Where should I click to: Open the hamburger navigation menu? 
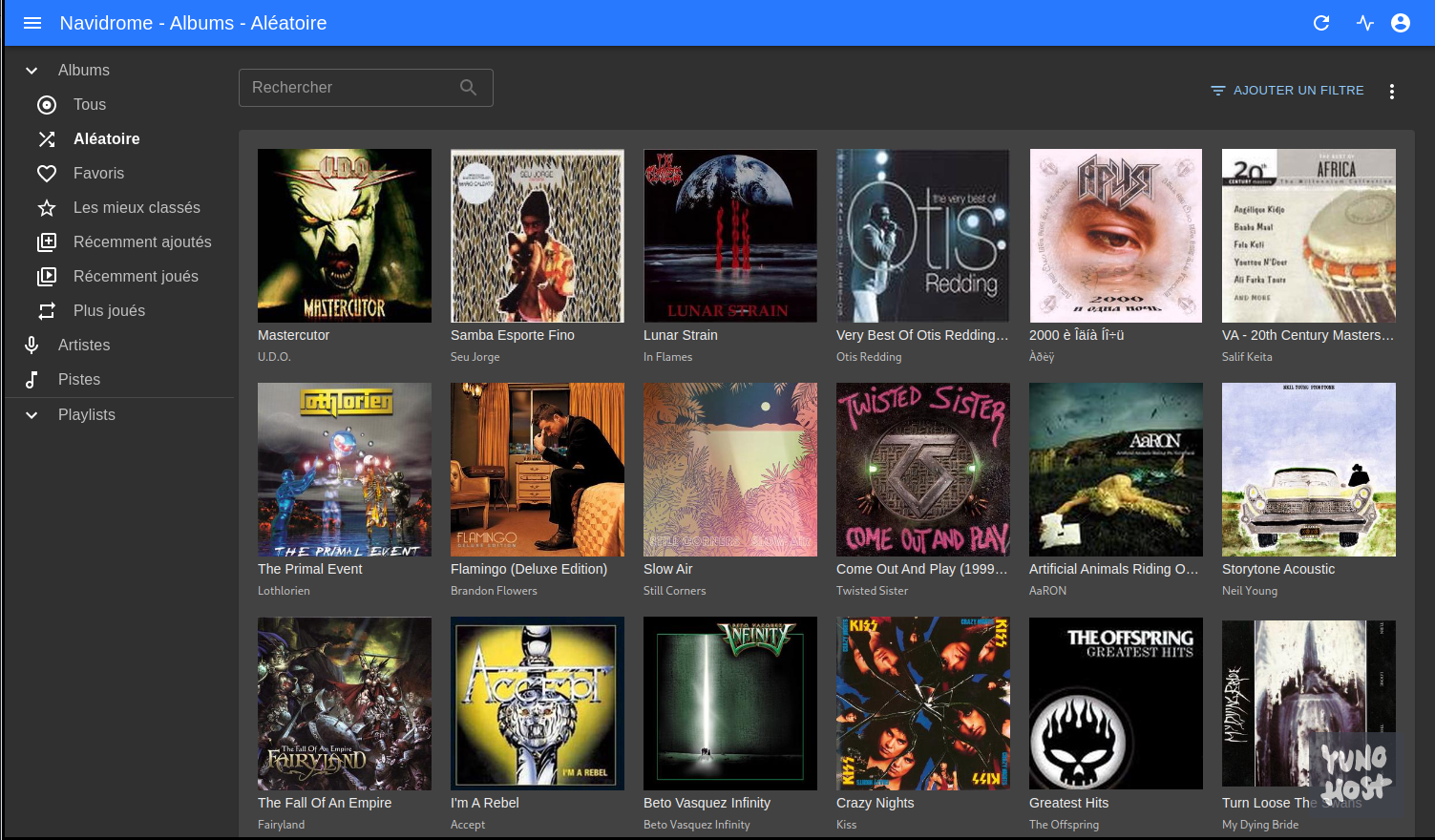(x=32, y=23)
